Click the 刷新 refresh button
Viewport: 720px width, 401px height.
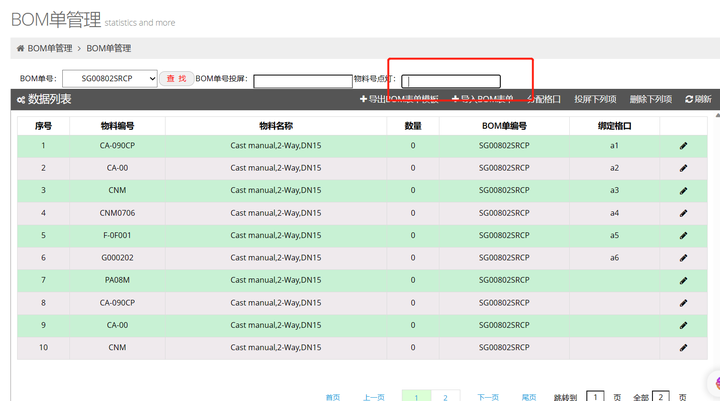click(x=698, y=99)
